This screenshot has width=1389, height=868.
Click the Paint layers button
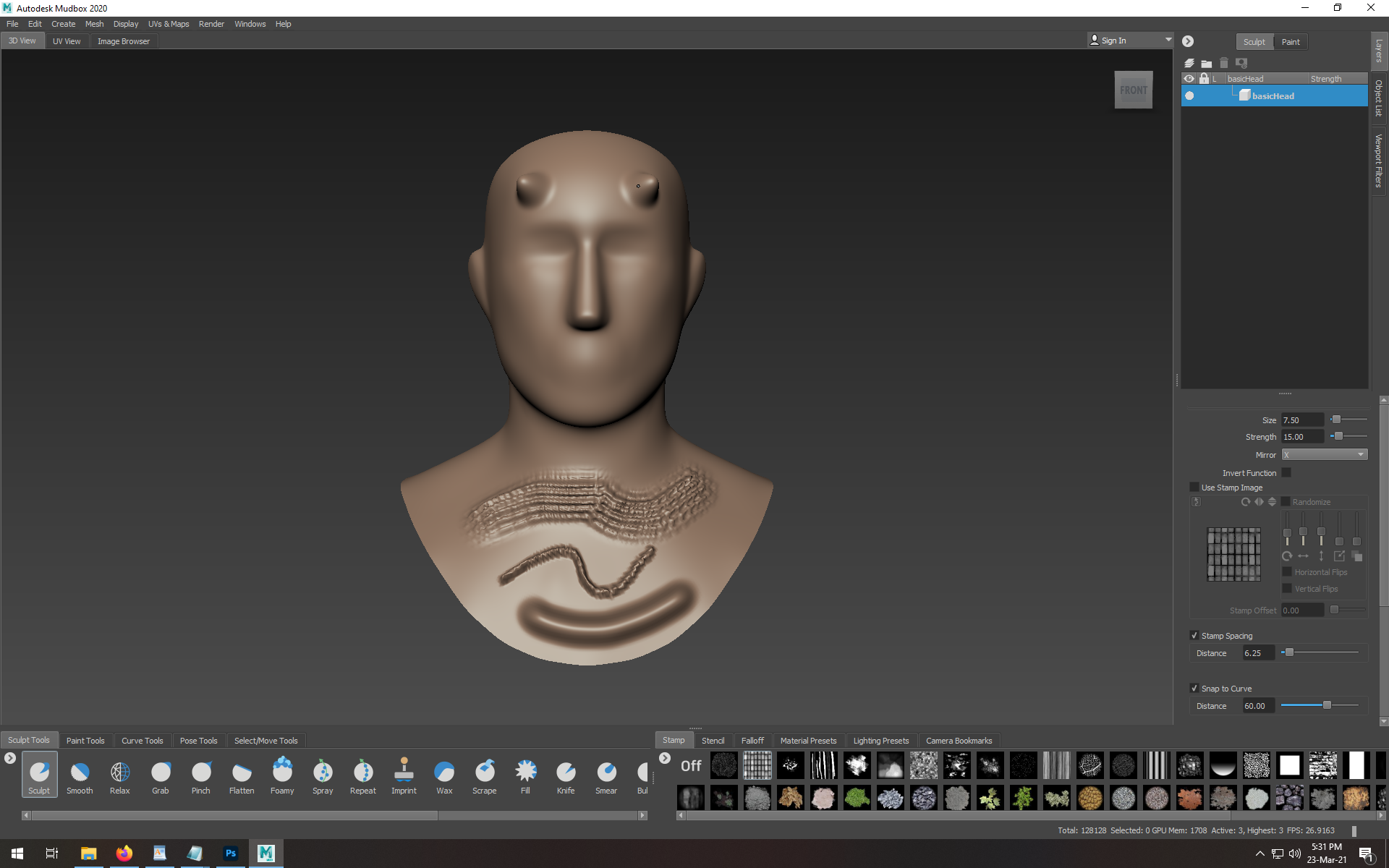pyautogui.click(x=1291, y=42)
